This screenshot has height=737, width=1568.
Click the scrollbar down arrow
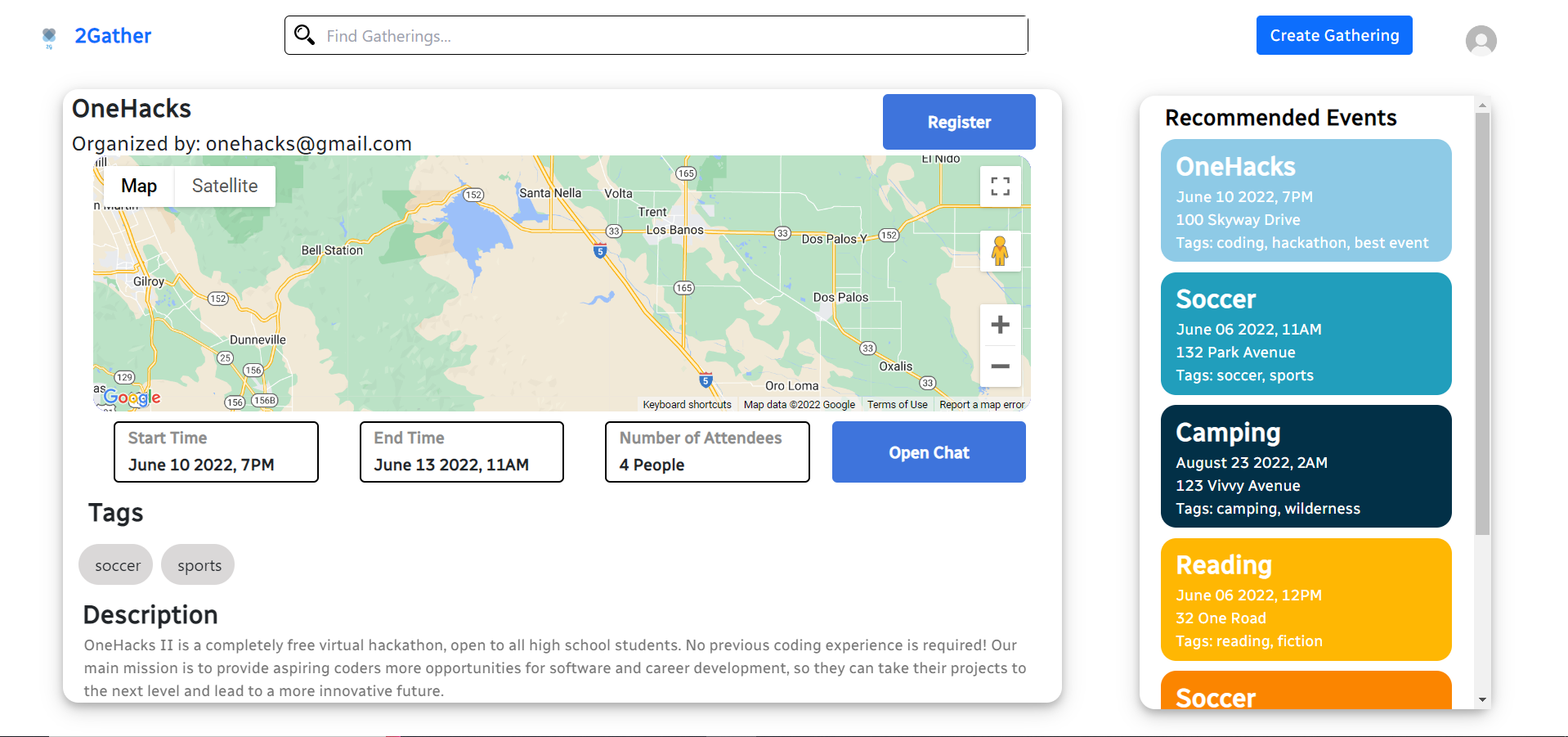point(1482,700)
